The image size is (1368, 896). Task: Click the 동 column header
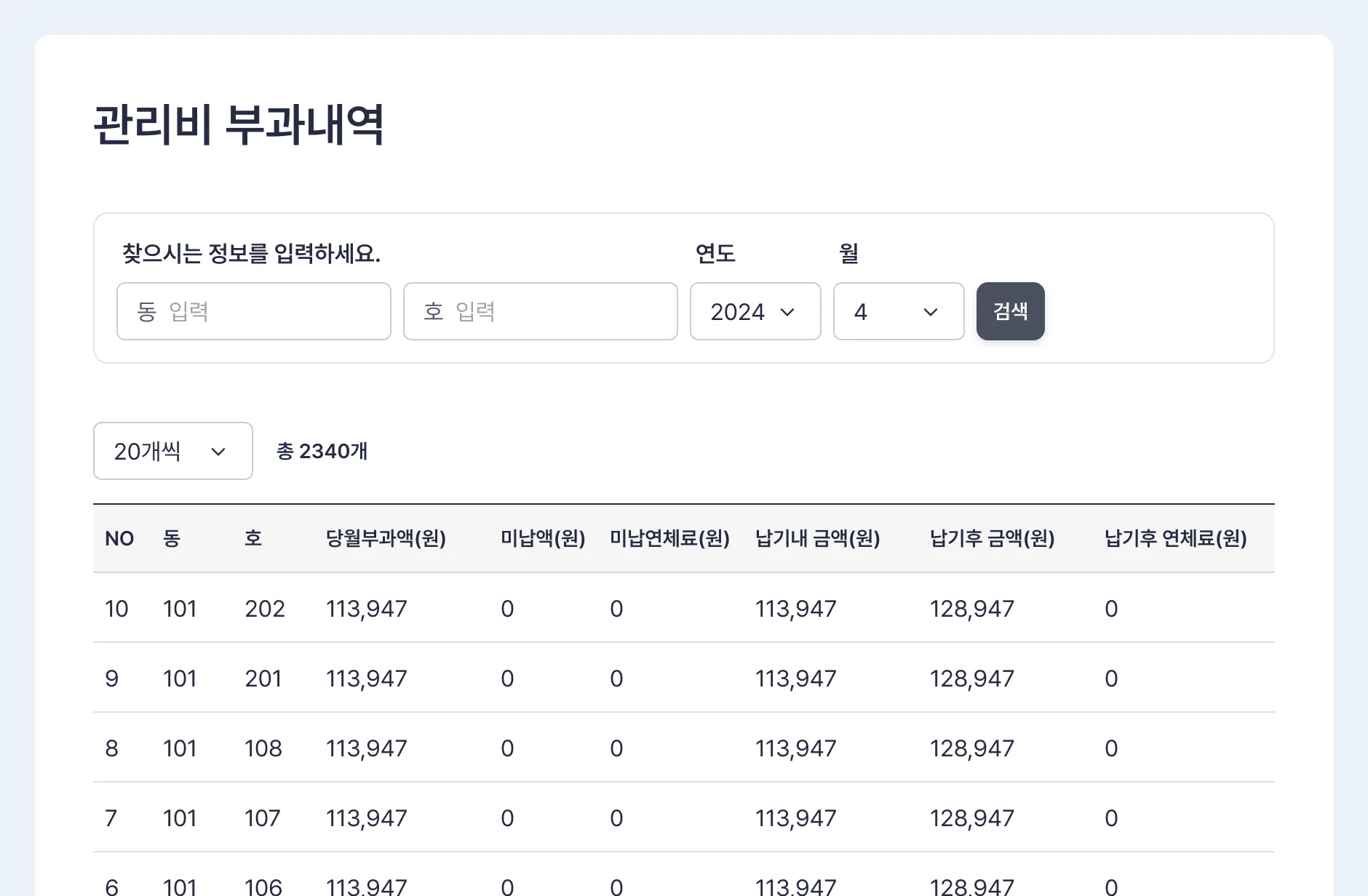click(172, 539)
